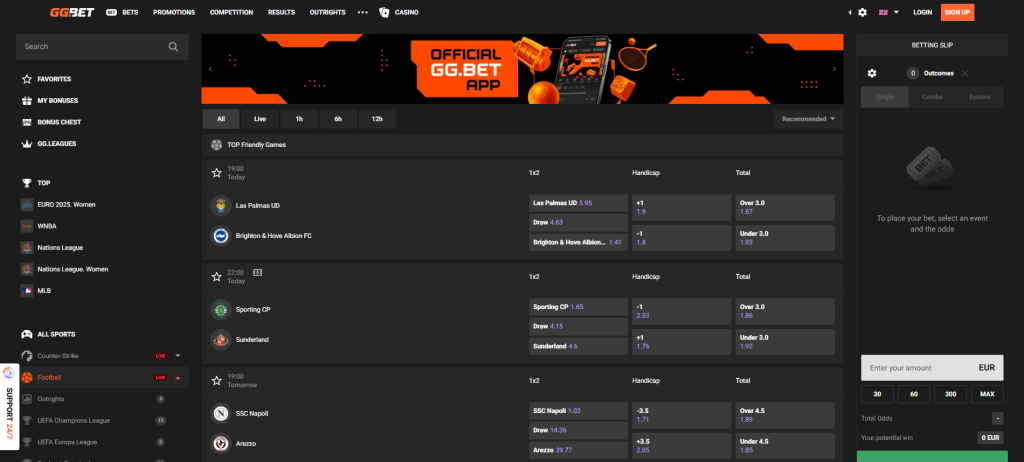The image size is (1024, 462).
Task: Open Favorites star icon in sidebar
Action: tap(27, 79)
